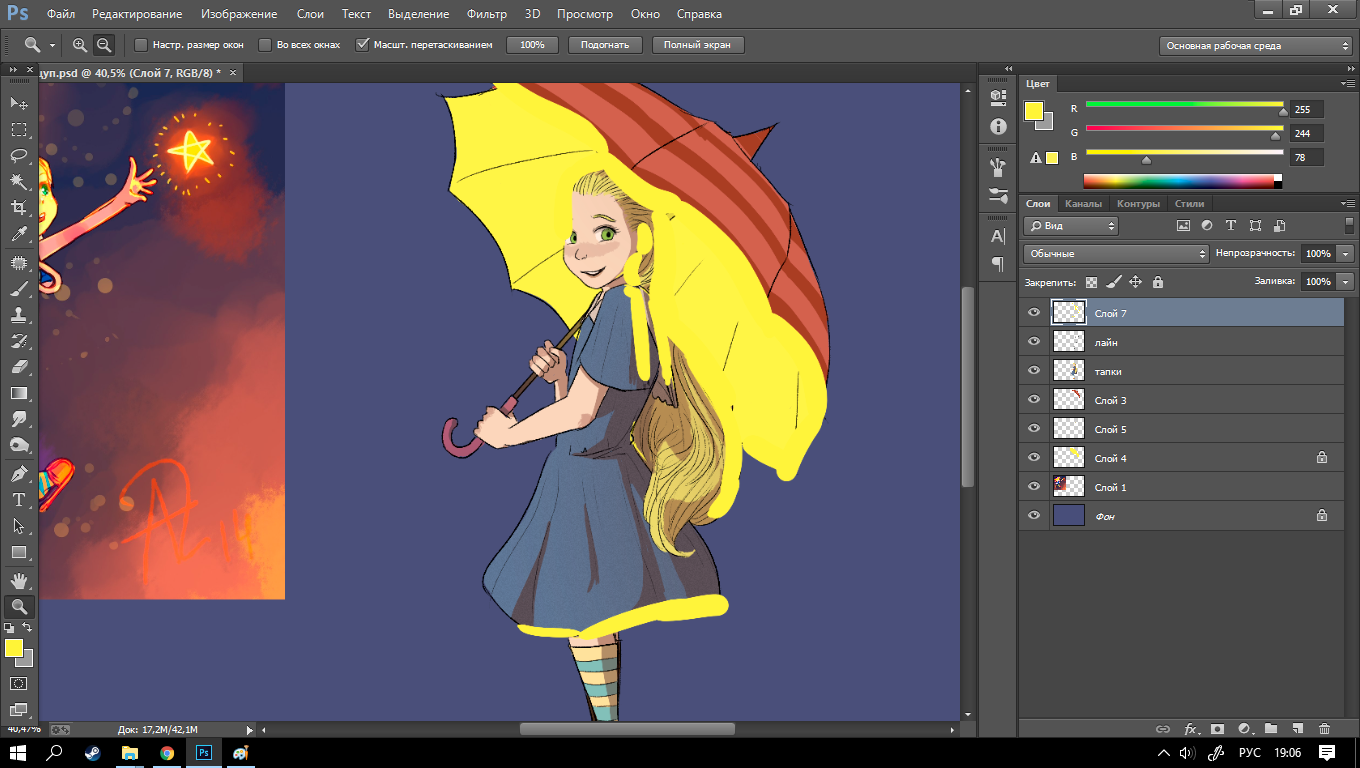Hide the 'лайн' layer
1360x768 pixels.
1034,342
